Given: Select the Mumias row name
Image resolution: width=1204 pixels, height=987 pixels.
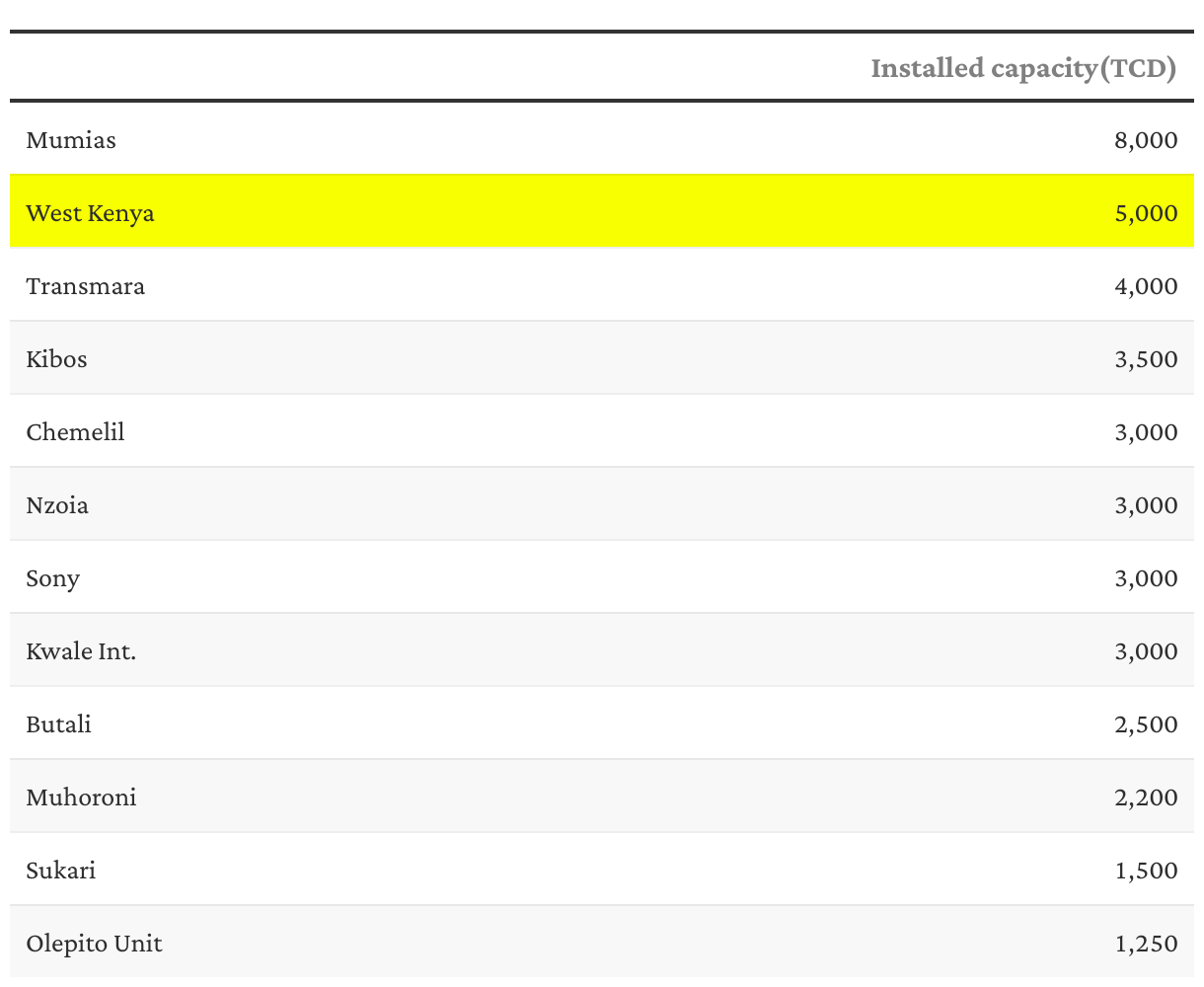Looking at the screenshot, I should pyautogui.click(x=71, y=140).
